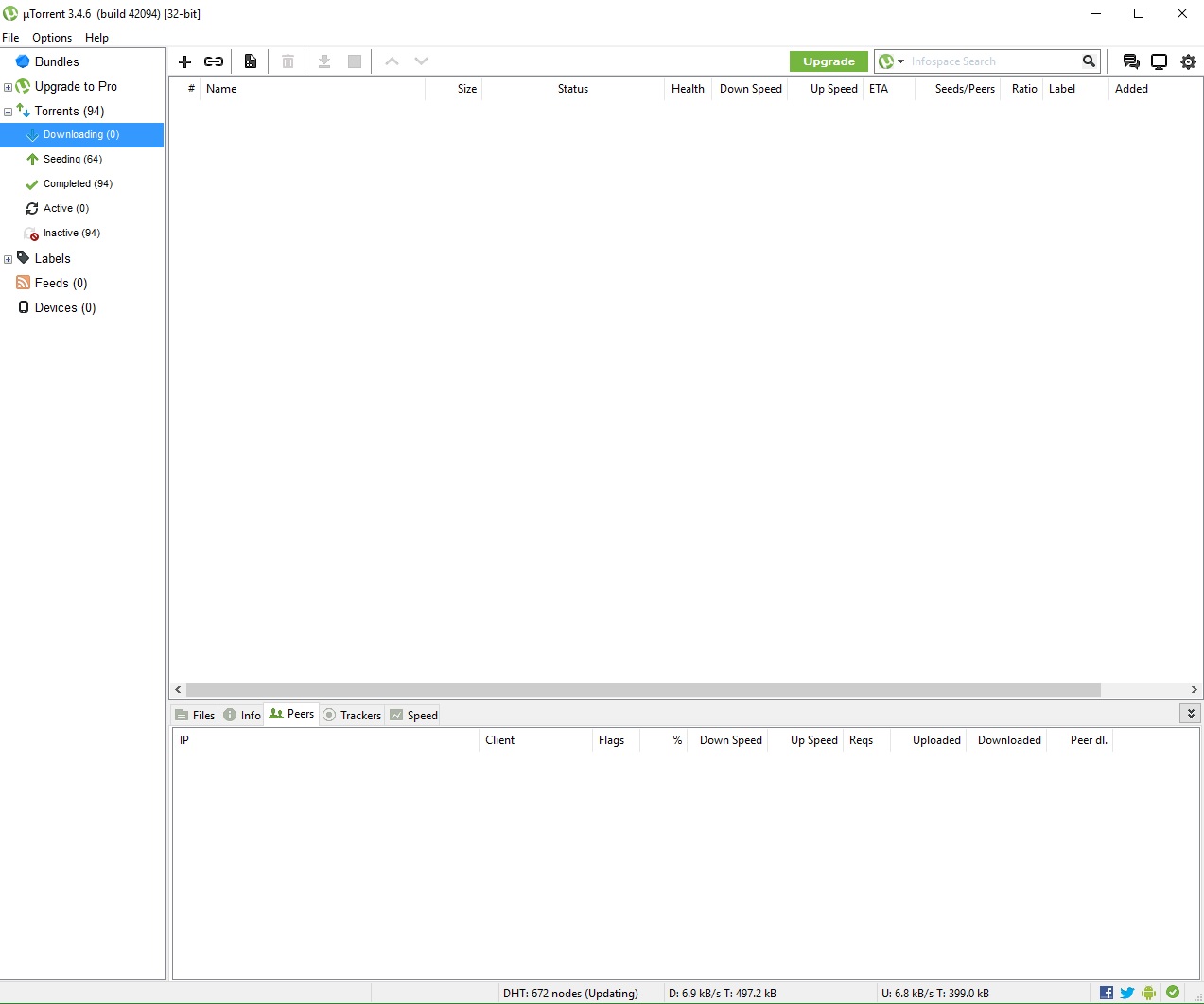Click the Remote display icon in toolbar
Viewport: 1204px width, 1004px height.
coord(1159,61)
